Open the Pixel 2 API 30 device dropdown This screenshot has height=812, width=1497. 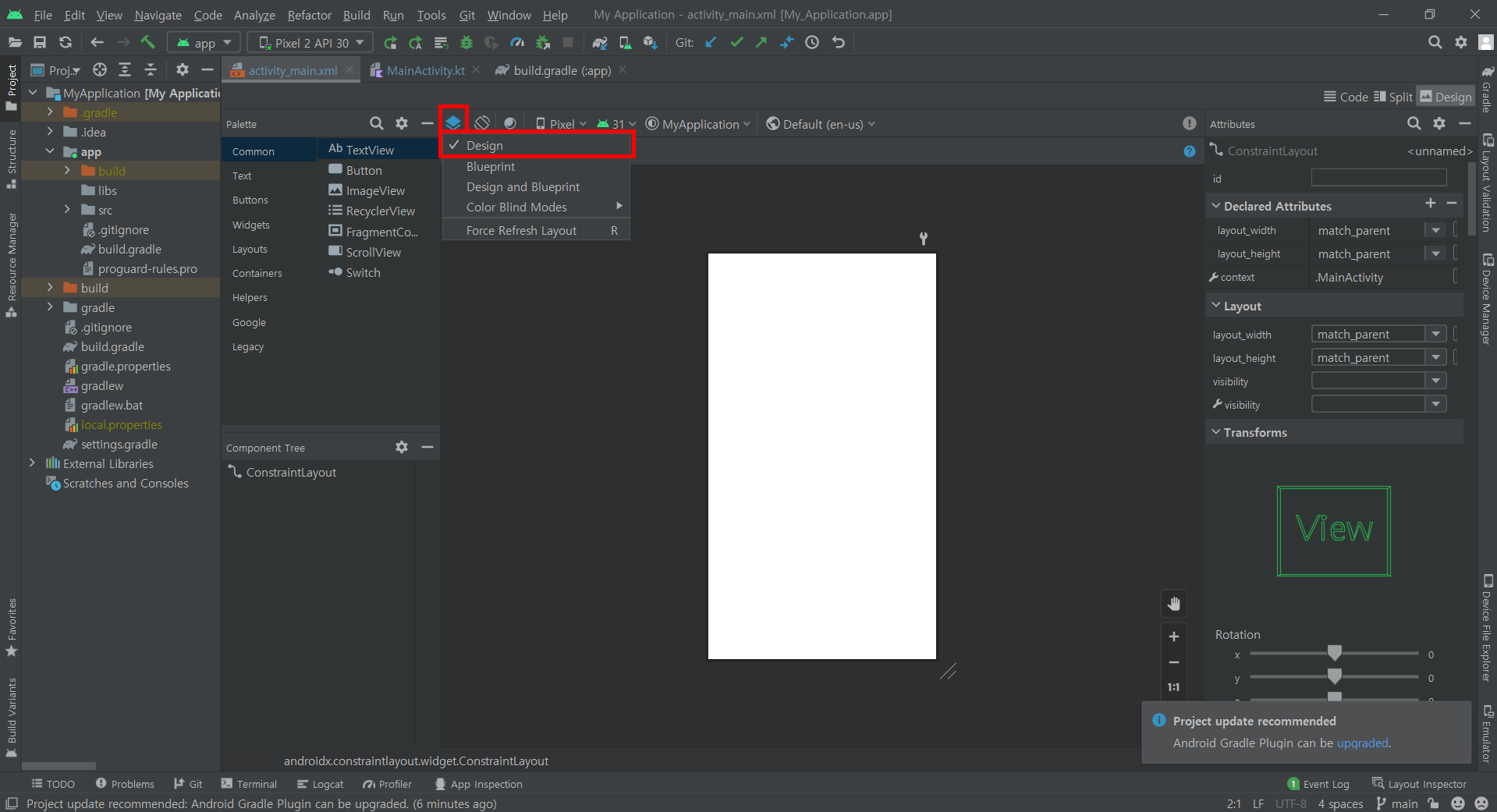pos(310,43)
